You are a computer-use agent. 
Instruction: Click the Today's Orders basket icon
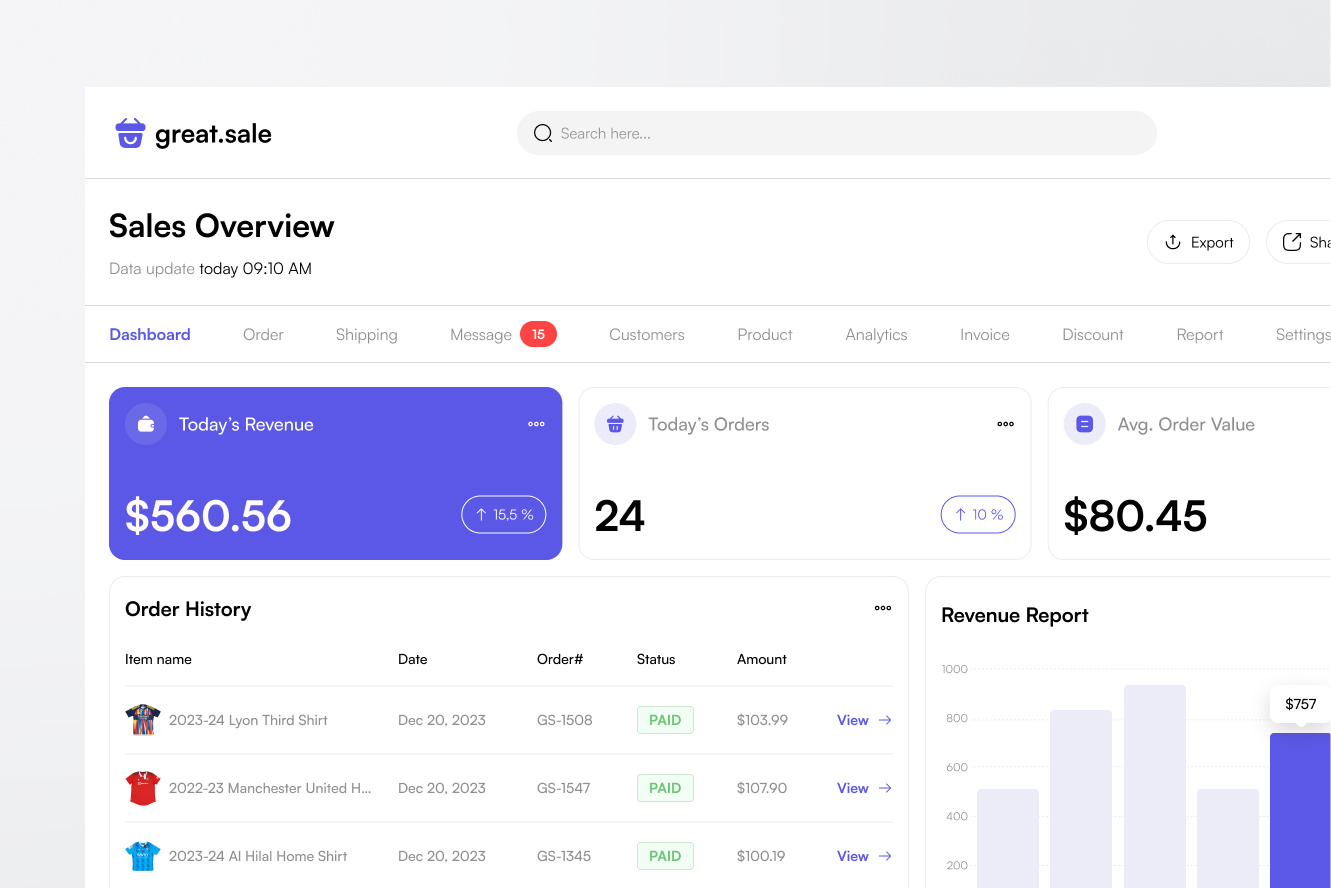pyautogui.click(x=614, y=423)
